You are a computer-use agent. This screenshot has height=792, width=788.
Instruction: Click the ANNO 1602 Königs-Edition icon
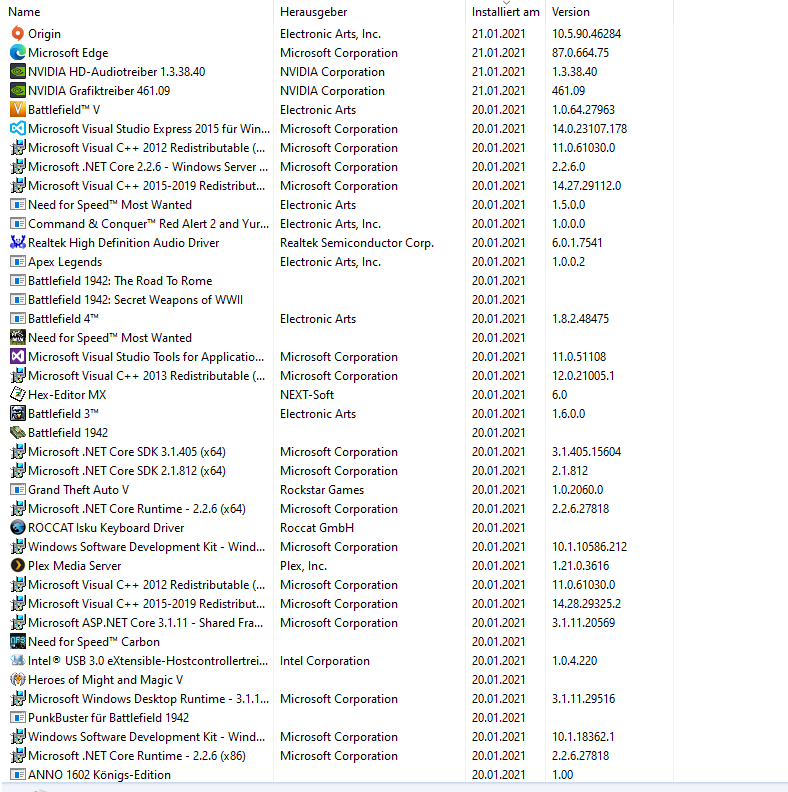[x=18, y=775]
